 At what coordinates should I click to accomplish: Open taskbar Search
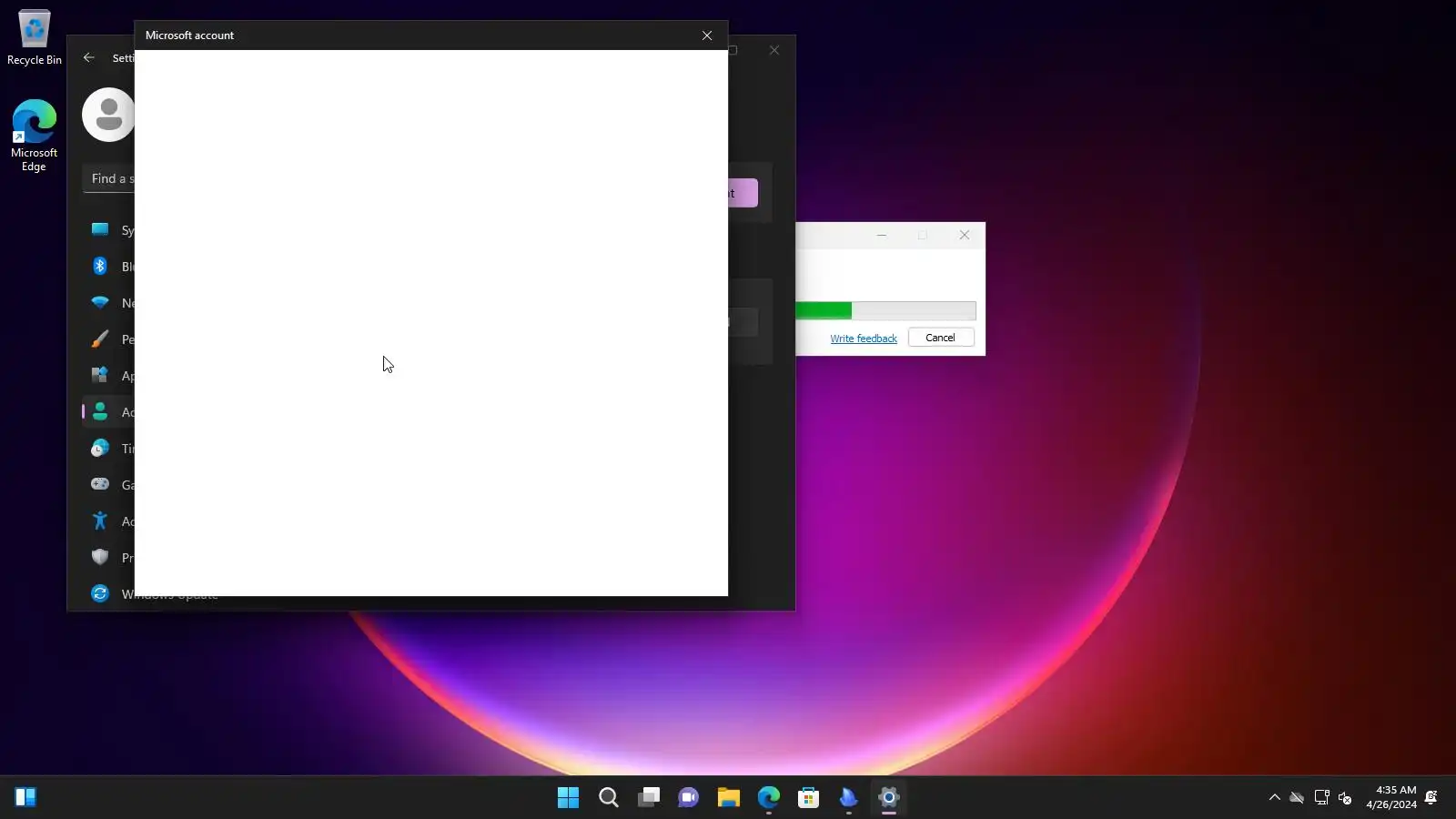[x=609, y=798]
